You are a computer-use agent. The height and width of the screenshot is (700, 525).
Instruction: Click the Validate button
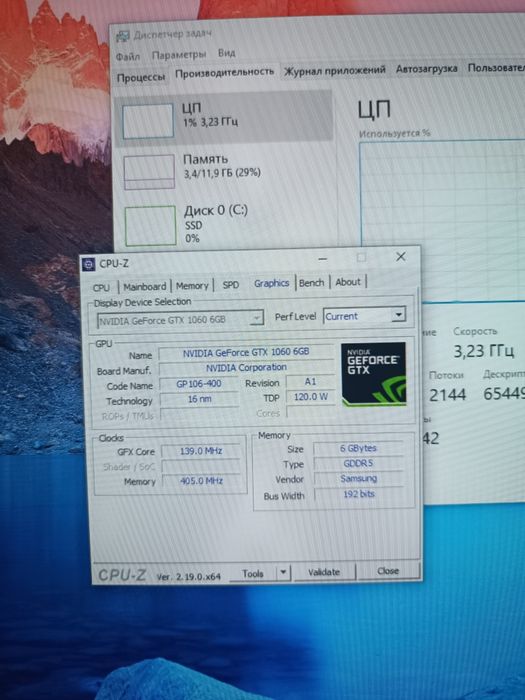tap(324, 572)
